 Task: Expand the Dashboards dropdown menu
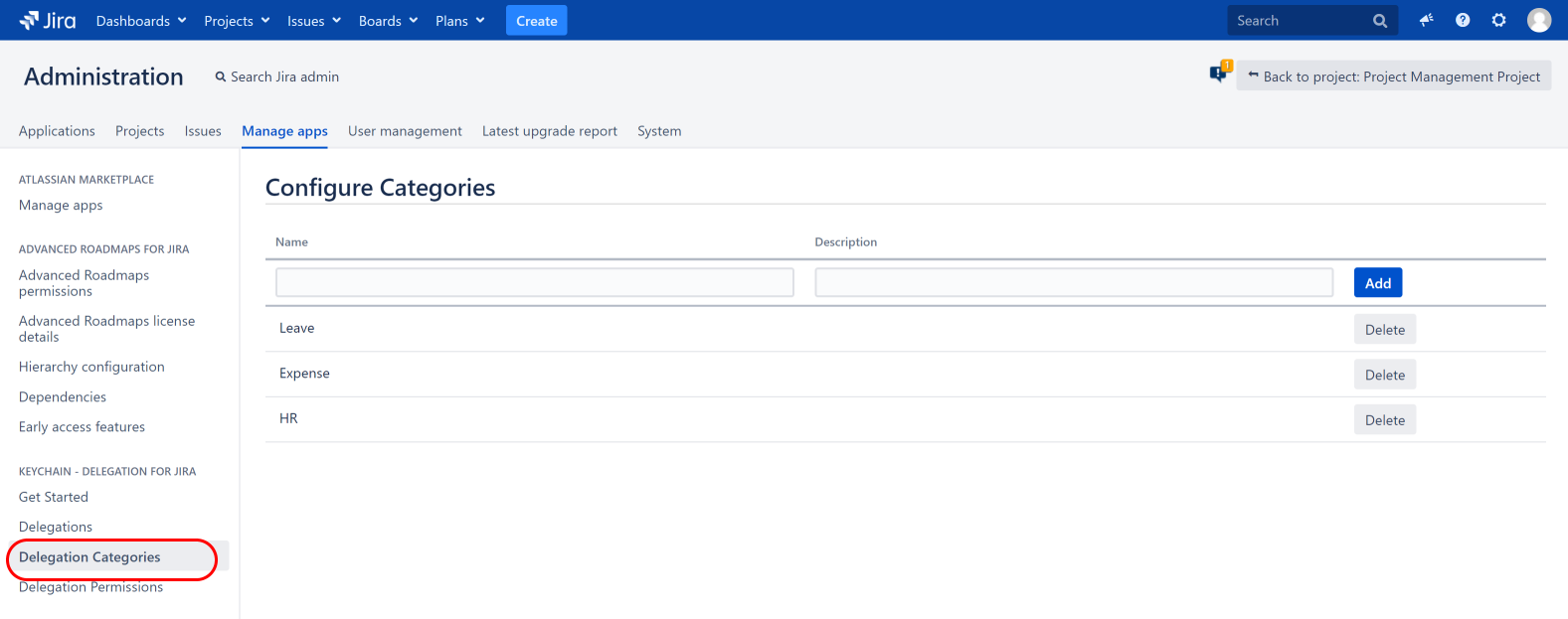141,21
